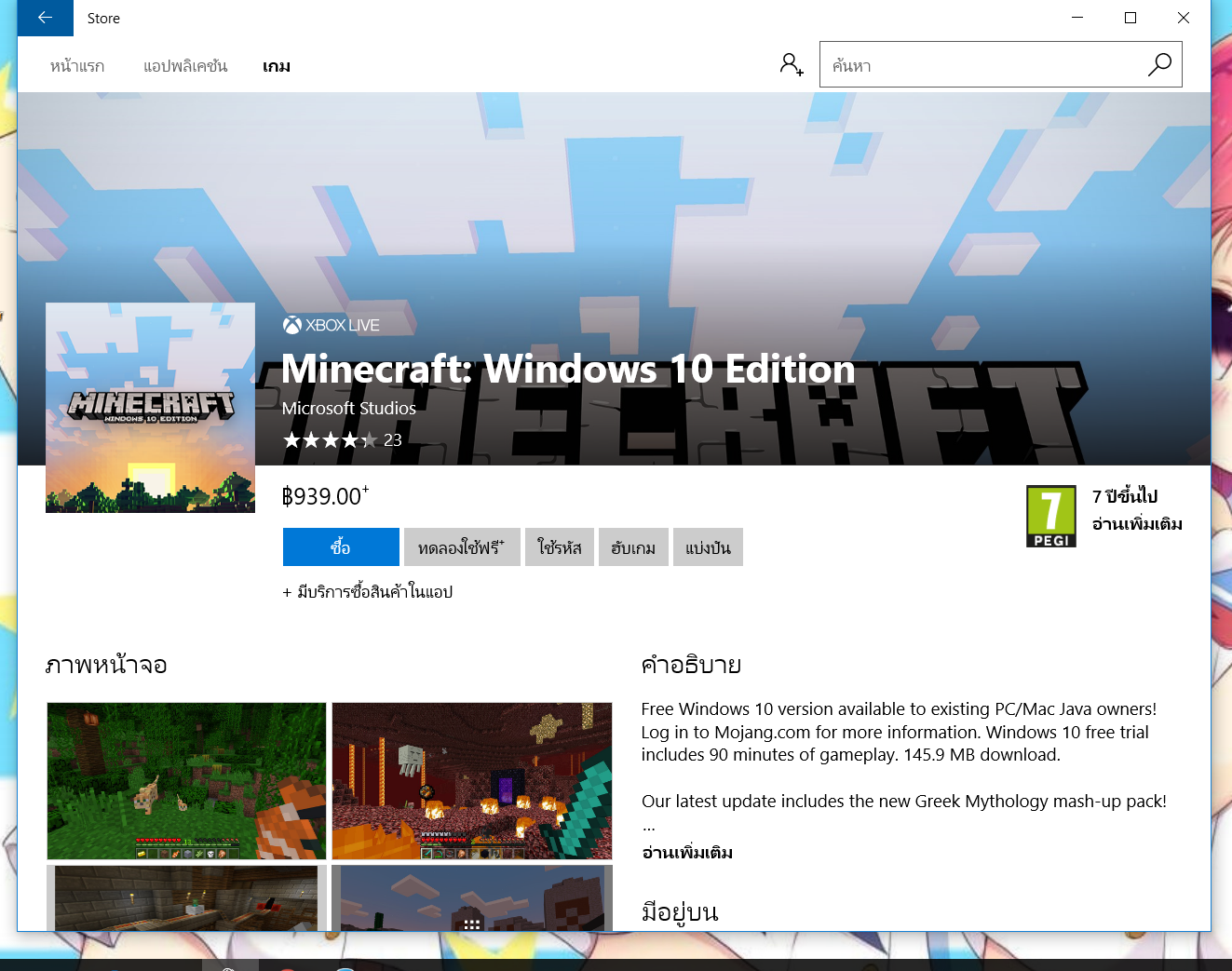Click the Microsoft Studios publisher link
This screenshot has width=1232, height=971.
349,408
